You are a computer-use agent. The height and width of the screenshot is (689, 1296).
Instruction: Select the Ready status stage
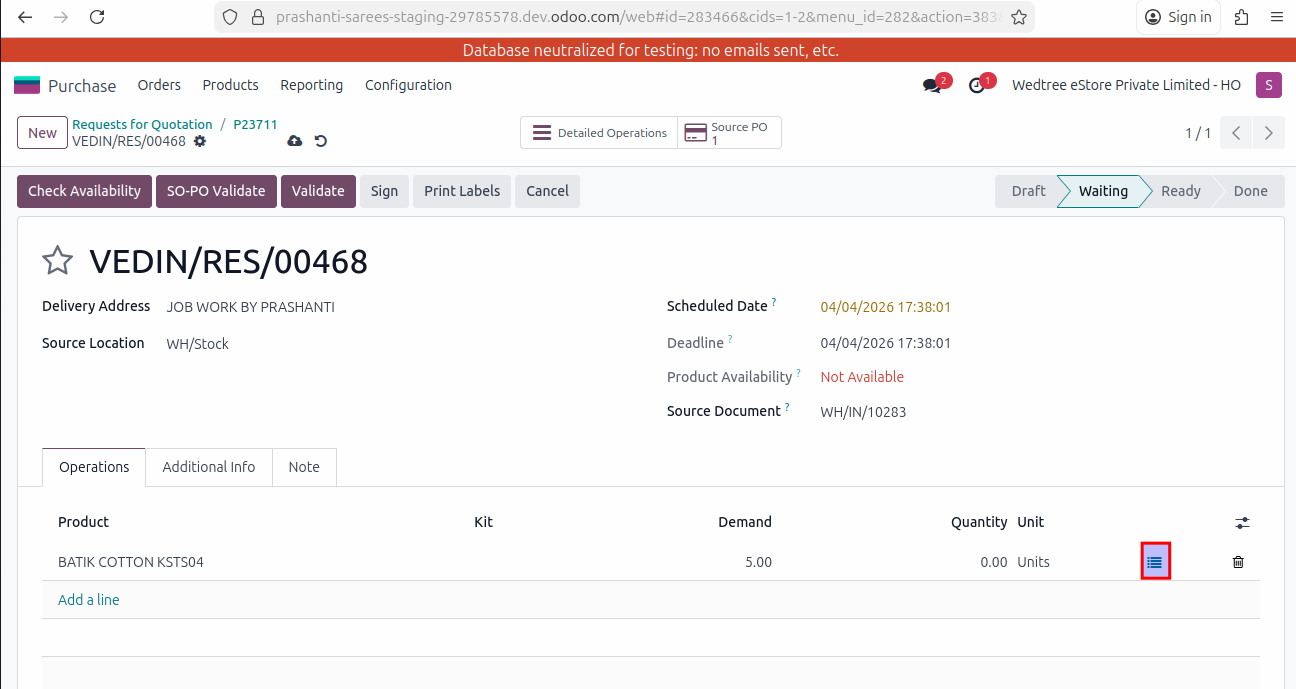coord(1180,191)
